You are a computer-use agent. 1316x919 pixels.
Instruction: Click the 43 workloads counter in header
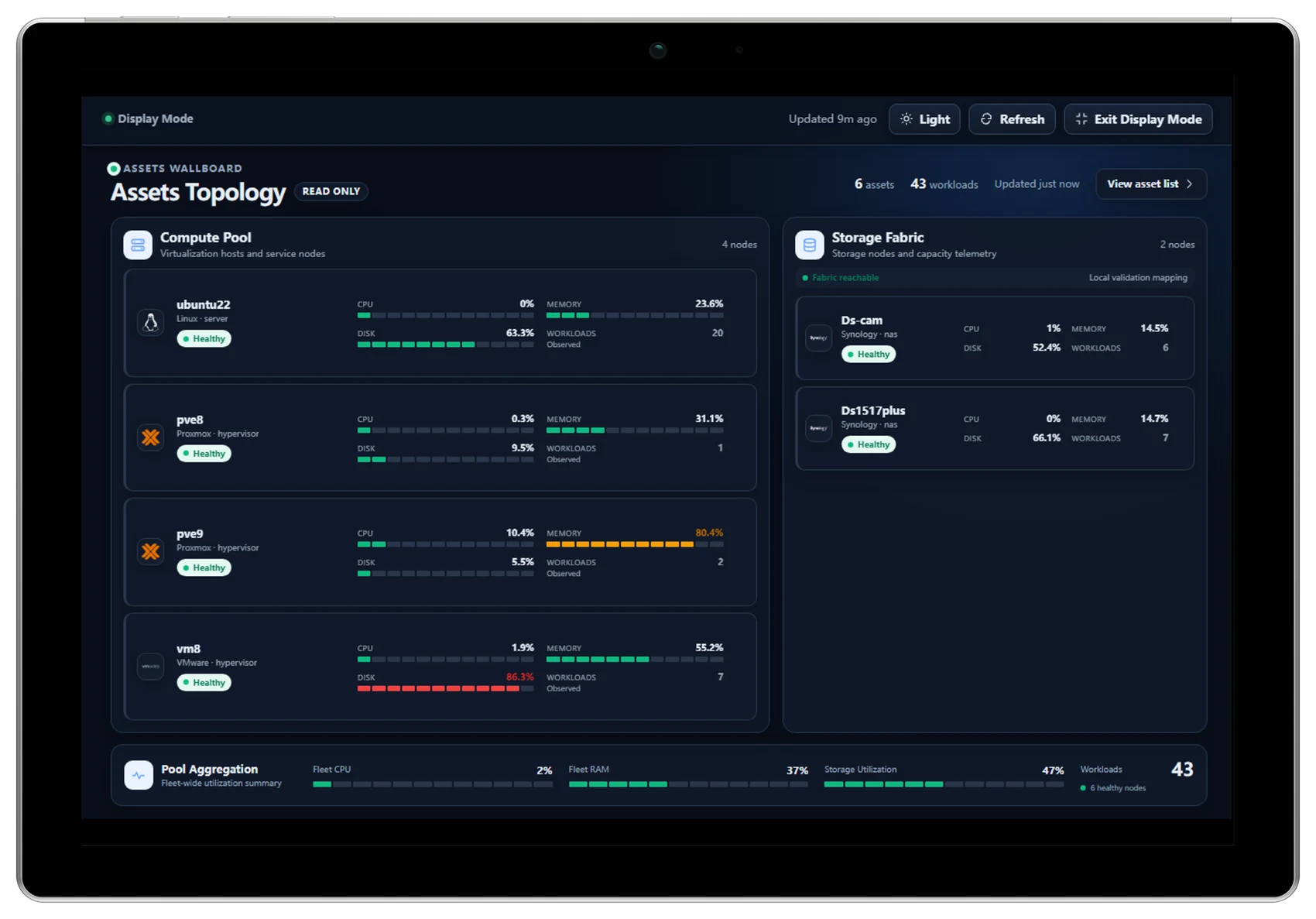click(x=944, y=184)
